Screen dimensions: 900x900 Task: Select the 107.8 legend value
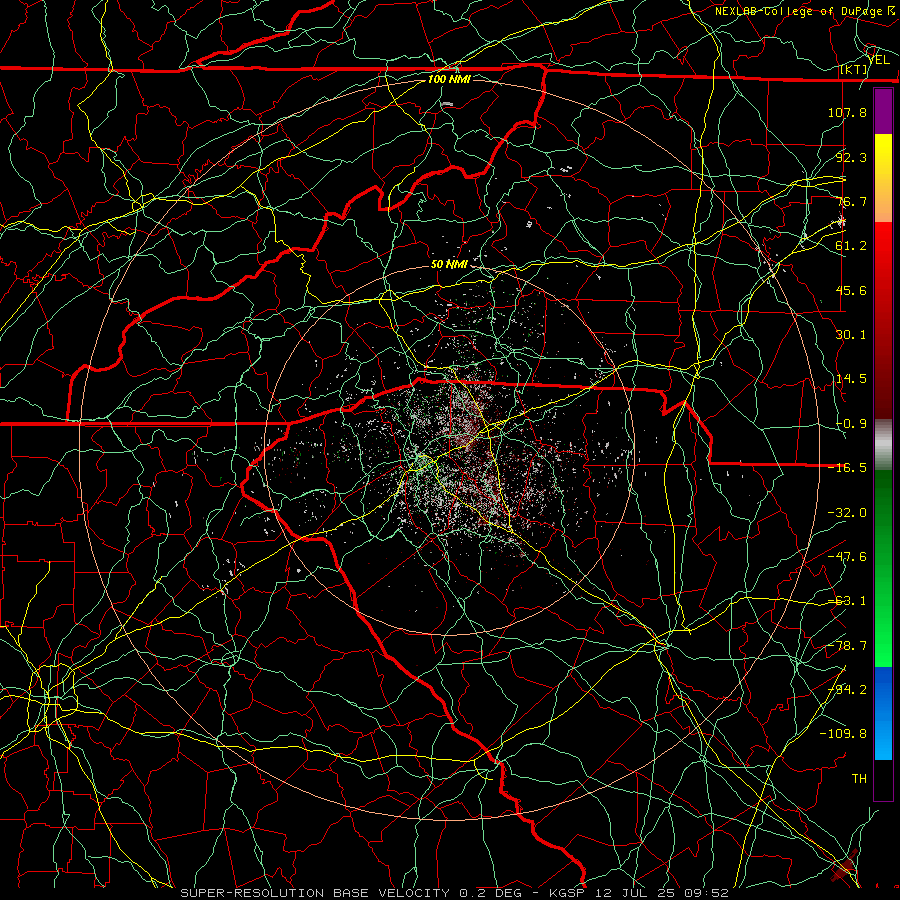[847, 112]
